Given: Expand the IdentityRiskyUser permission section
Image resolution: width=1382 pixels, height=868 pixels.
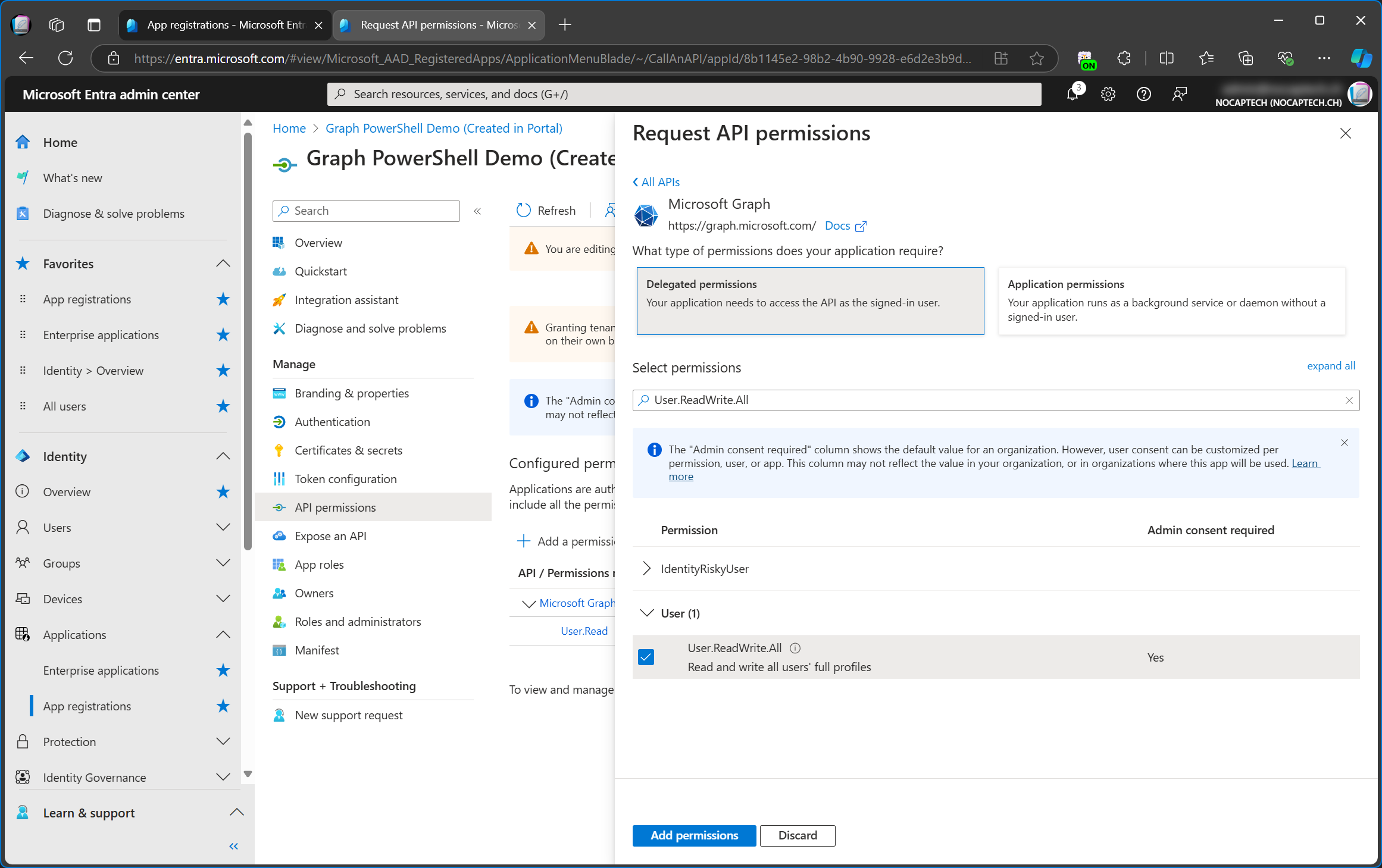Looking at the screenshot, I should click(647, 569).
